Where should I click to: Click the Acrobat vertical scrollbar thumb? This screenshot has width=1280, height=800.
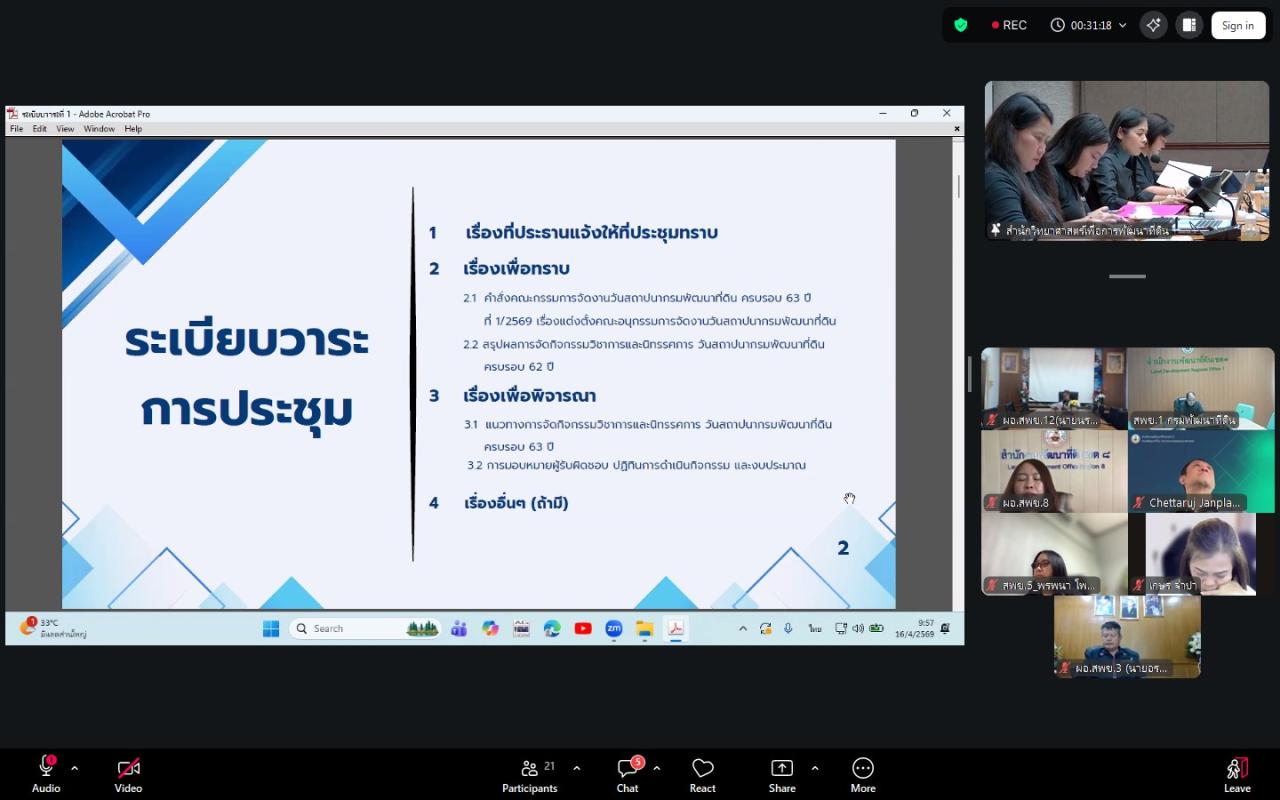[x=959, y=186]
